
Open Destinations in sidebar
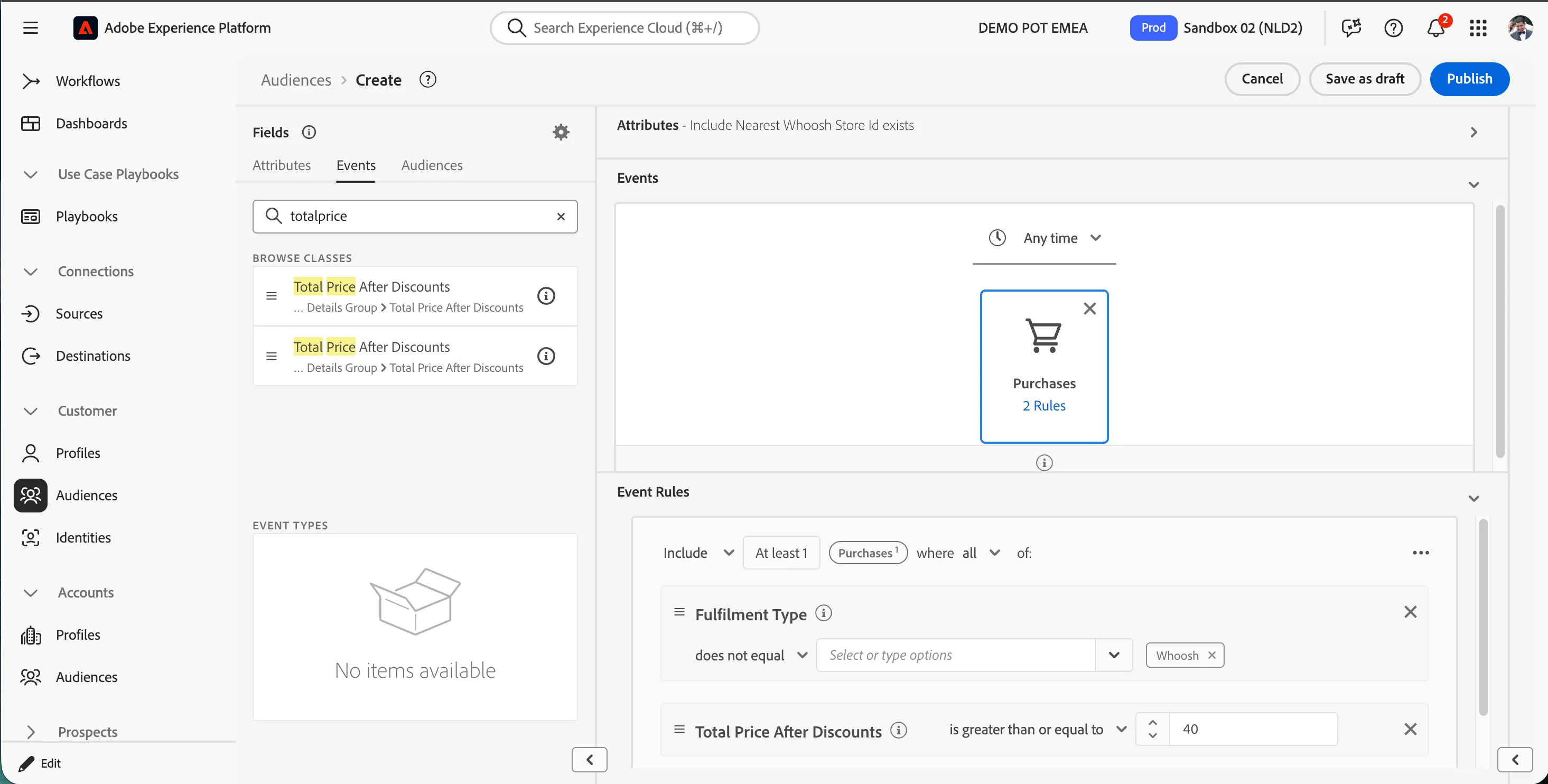(93, 356)
